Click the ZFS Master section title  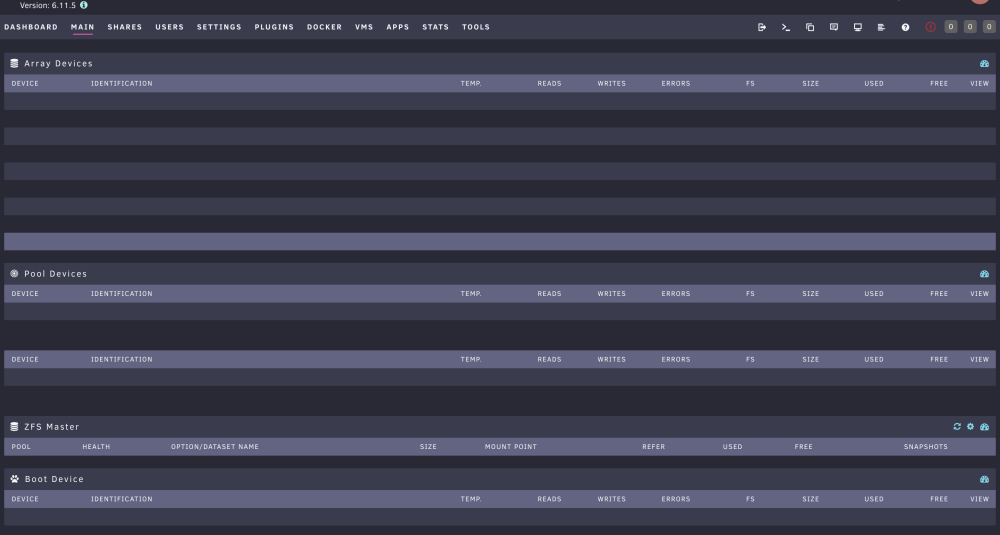(52, 427)
